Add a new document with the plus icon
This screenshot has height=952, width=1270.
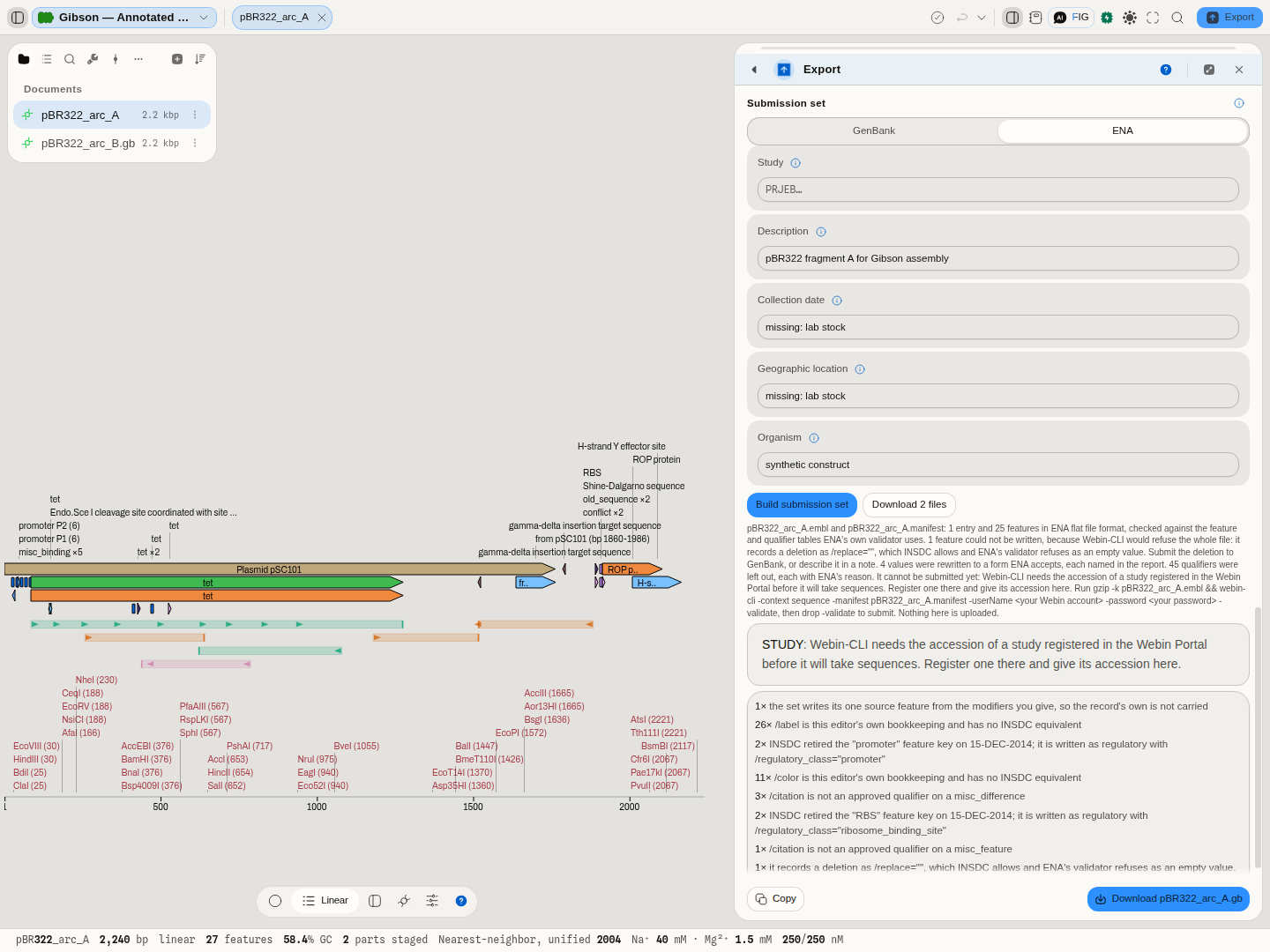pyautogui.click(x=177, y=59)
